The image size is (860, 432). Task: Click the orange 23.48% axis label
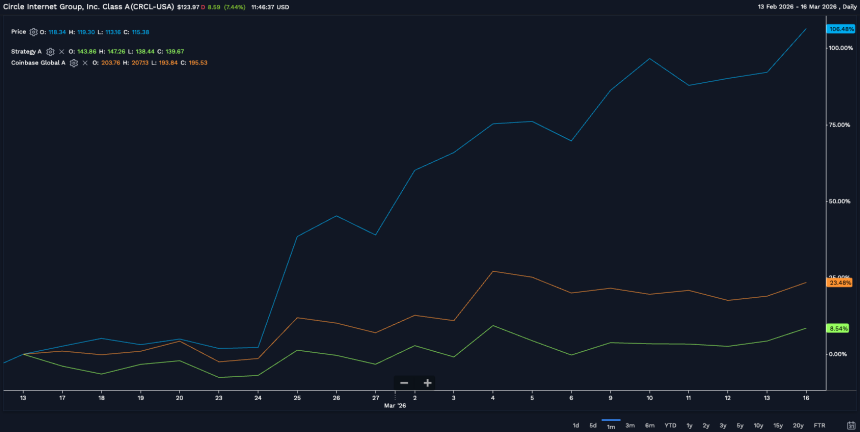click(839, 283)
